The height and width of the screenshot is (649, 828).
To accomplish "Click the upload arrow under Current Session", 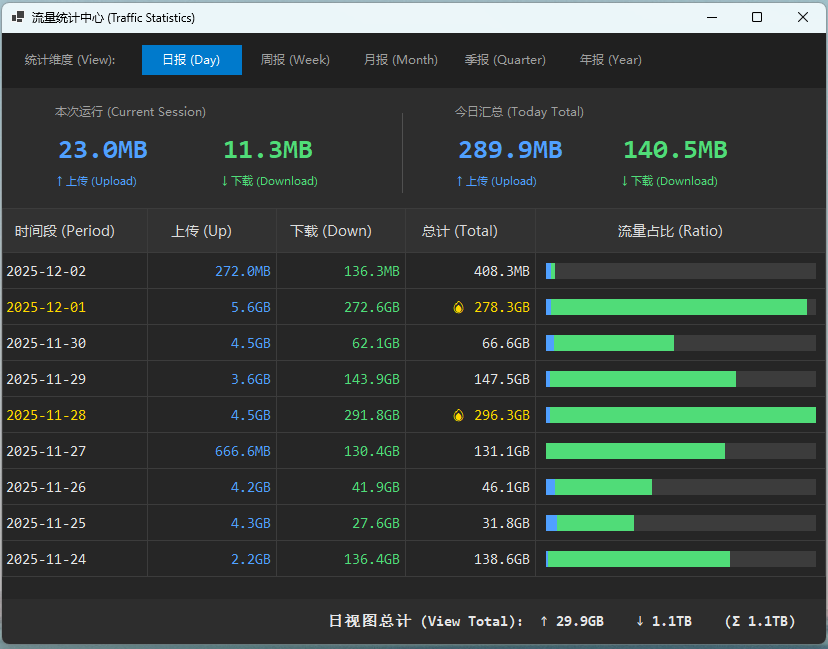I will coord(58,181).
